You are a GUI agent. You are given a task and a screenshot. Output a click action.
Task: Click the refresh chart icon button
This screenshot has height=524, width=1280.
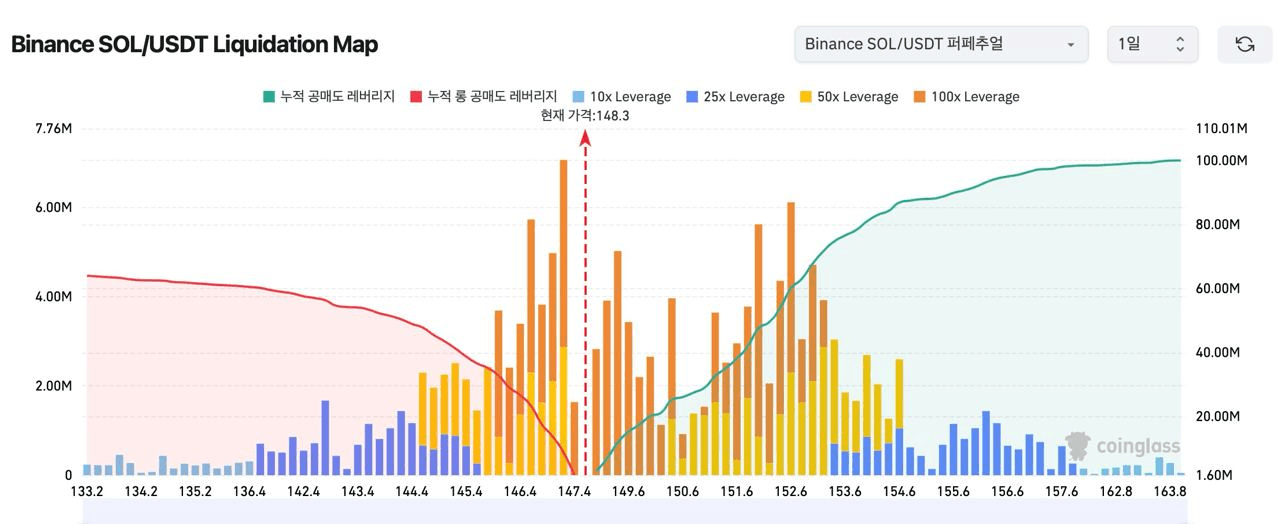pyautogui.click(x=1244, y=44)
